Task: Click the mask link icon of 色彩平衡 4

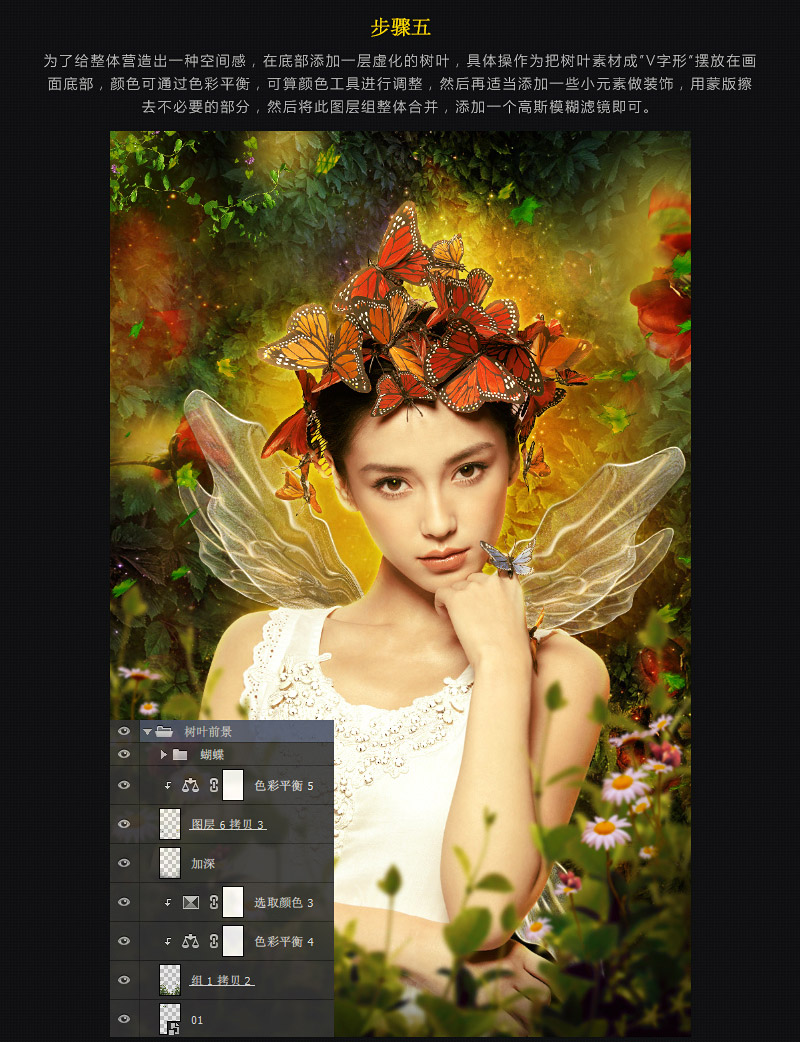Action: 214,941
